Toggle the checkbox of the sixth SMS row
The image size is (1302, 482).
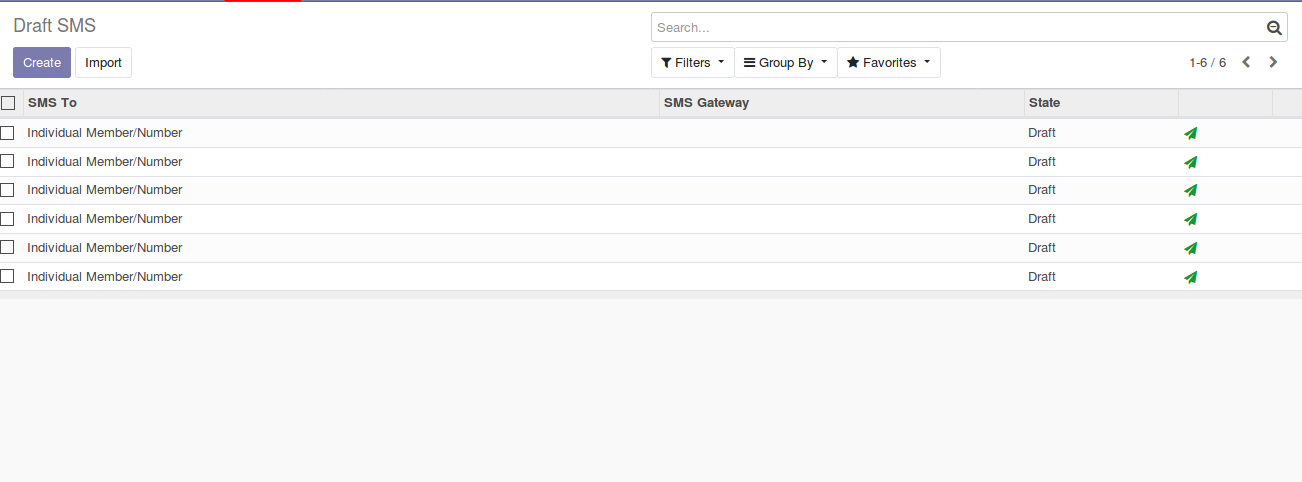click(x=8, y=276)
